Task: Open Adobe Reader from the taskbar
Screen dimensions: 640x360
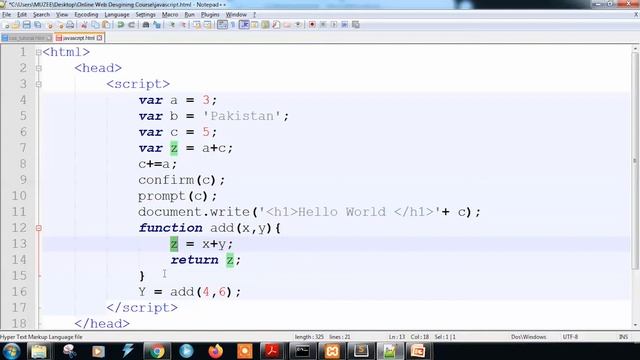Action: pos(272,351)
